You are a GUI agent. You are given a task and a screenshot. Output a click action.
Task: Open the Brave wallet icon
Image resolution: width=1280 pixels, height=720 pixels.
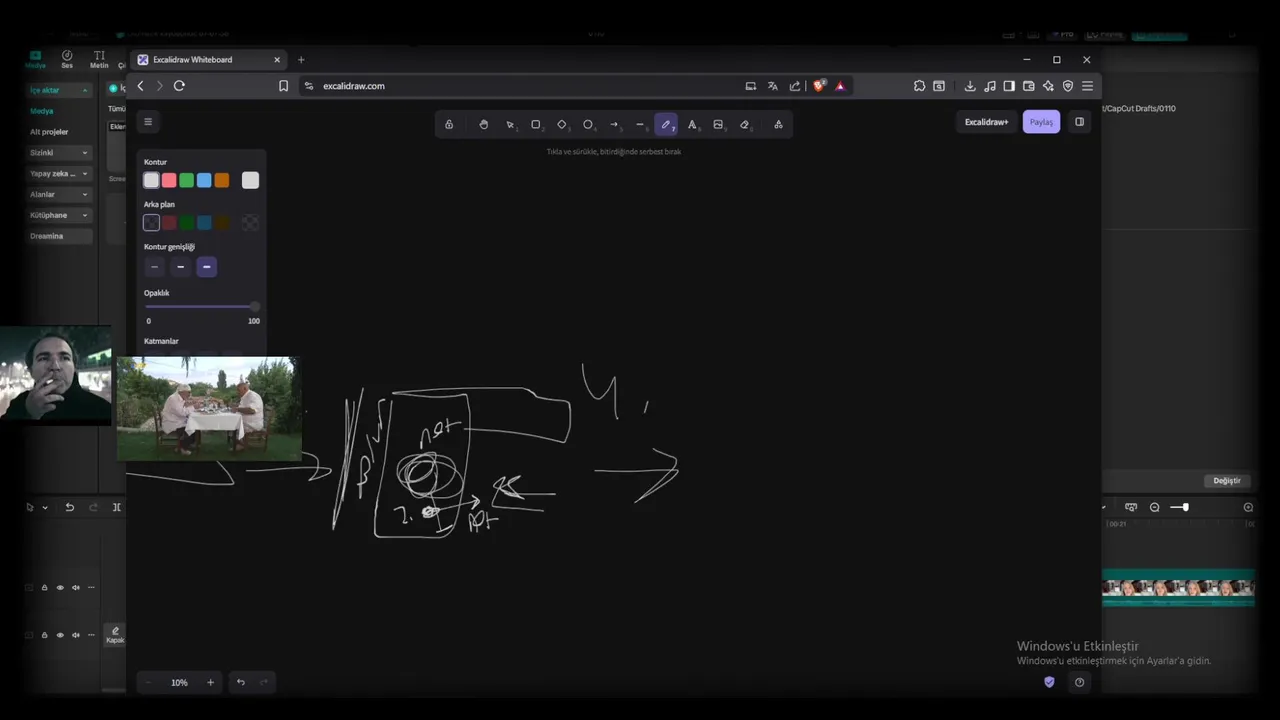pyautogui.click(x=1028, y=86)
